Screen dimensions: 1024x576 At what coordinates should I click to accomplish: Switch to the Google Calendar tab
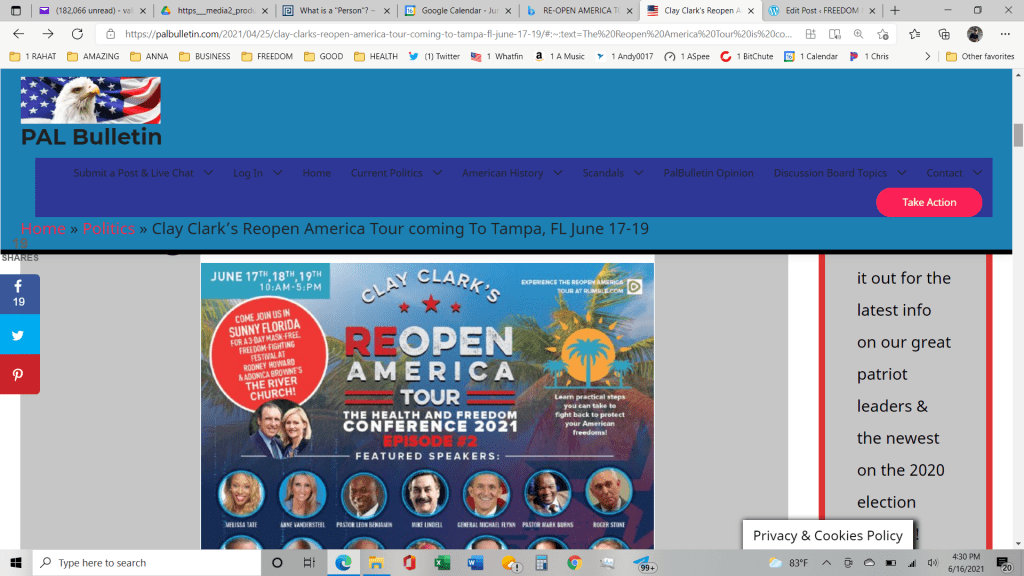457,10
